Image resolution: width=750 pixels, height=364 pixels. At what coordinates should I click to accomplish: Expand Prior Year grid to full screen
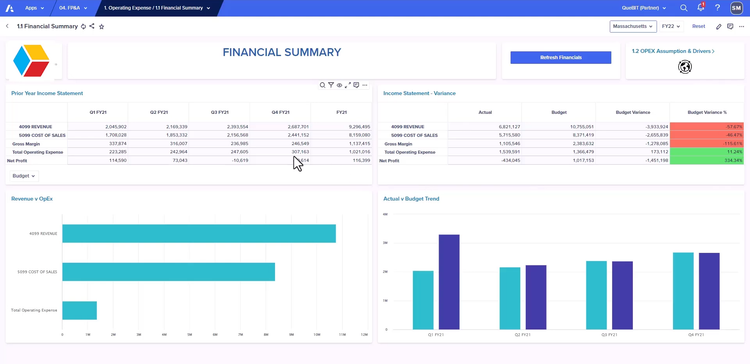[x=348, y=85]
